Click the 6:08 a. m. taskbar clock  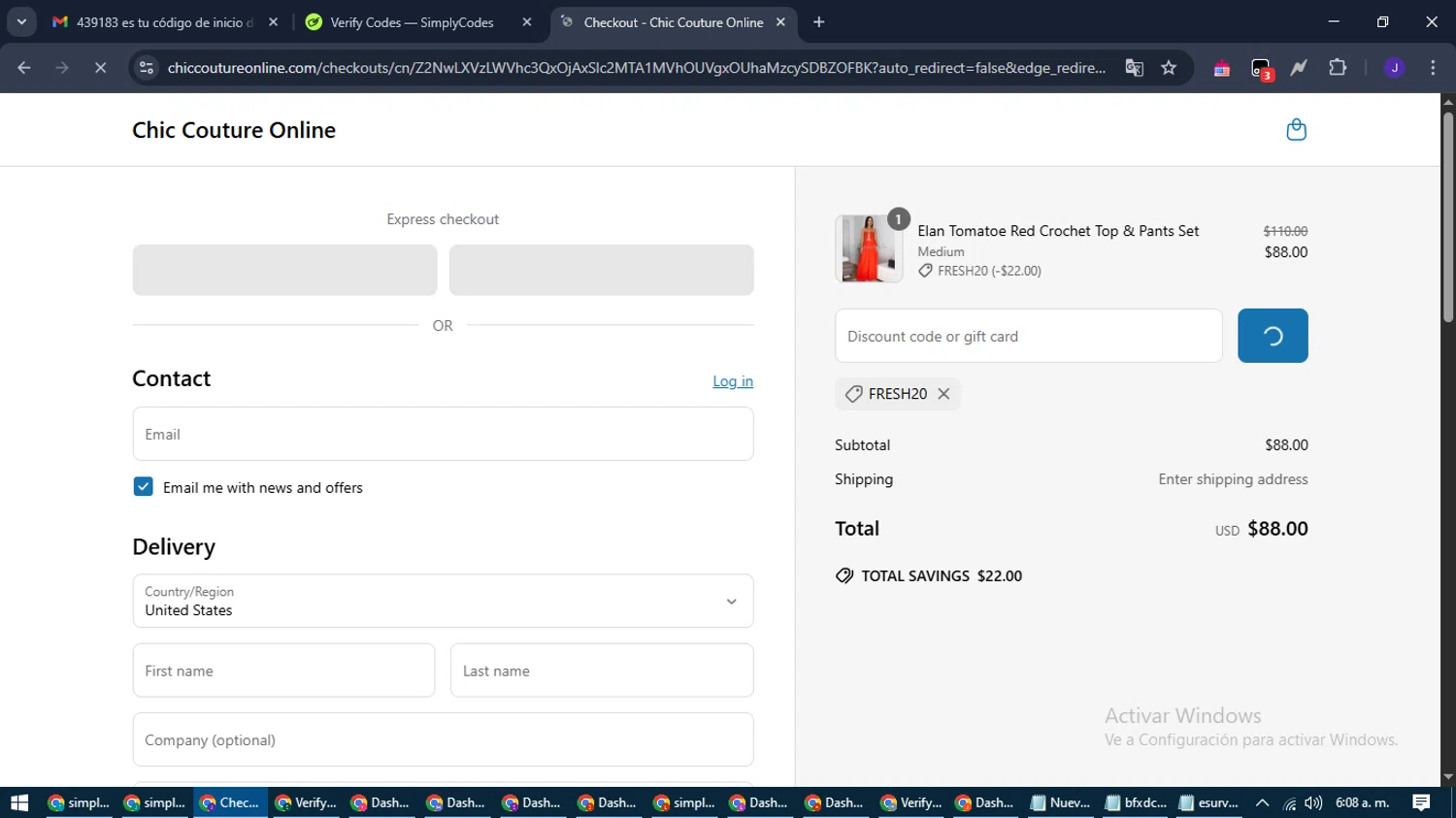[1363, 802]
